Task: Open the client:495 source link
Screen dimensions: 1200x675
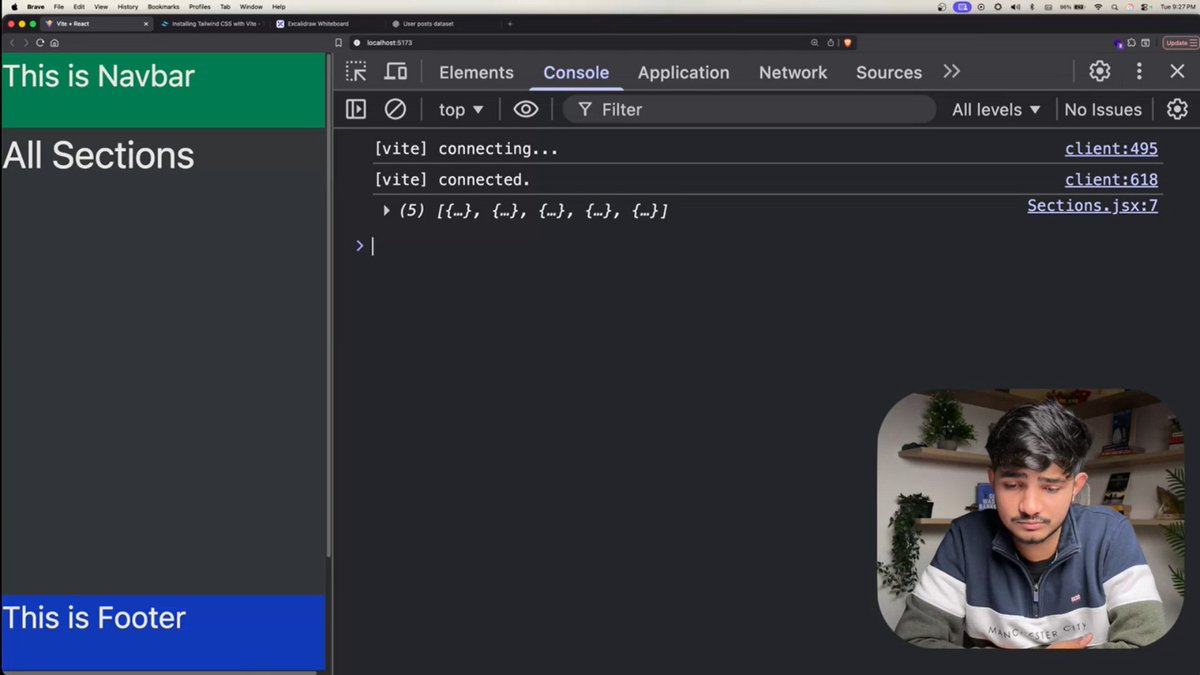Action: (1111, 149)
